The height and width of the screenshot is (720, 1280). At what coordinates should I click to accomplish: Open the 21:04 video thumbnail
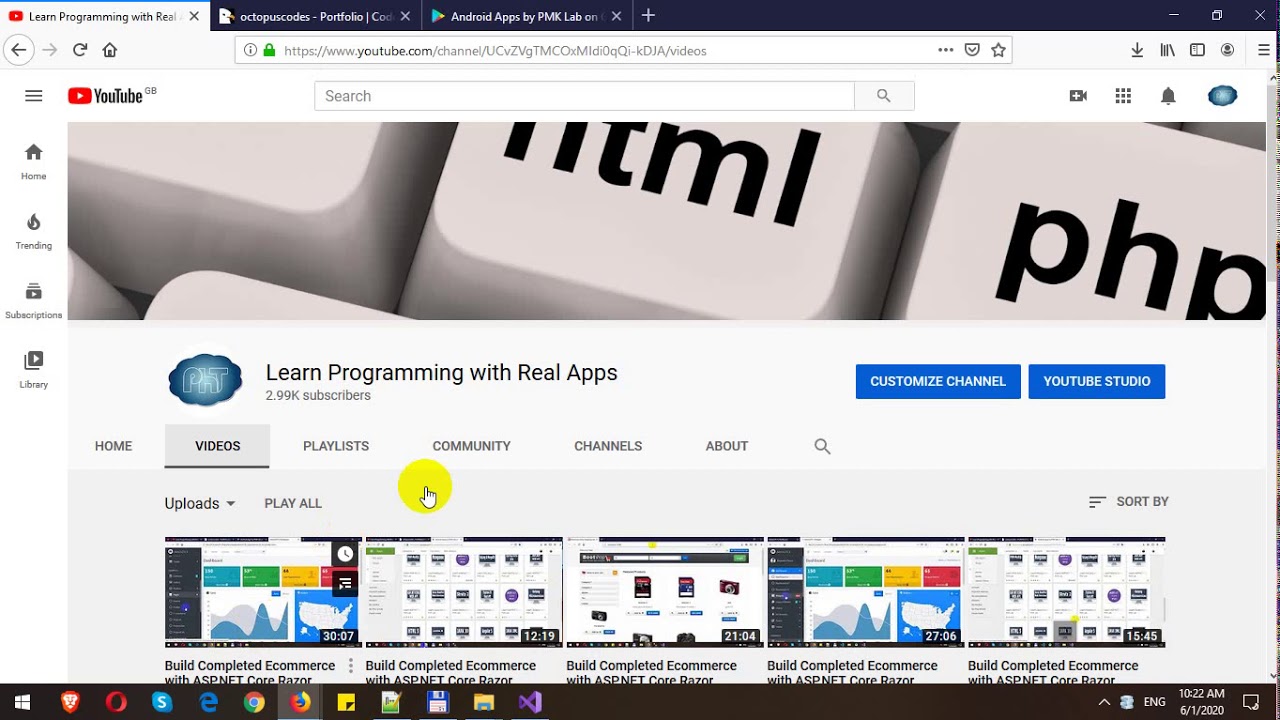(x=665, y=592)
